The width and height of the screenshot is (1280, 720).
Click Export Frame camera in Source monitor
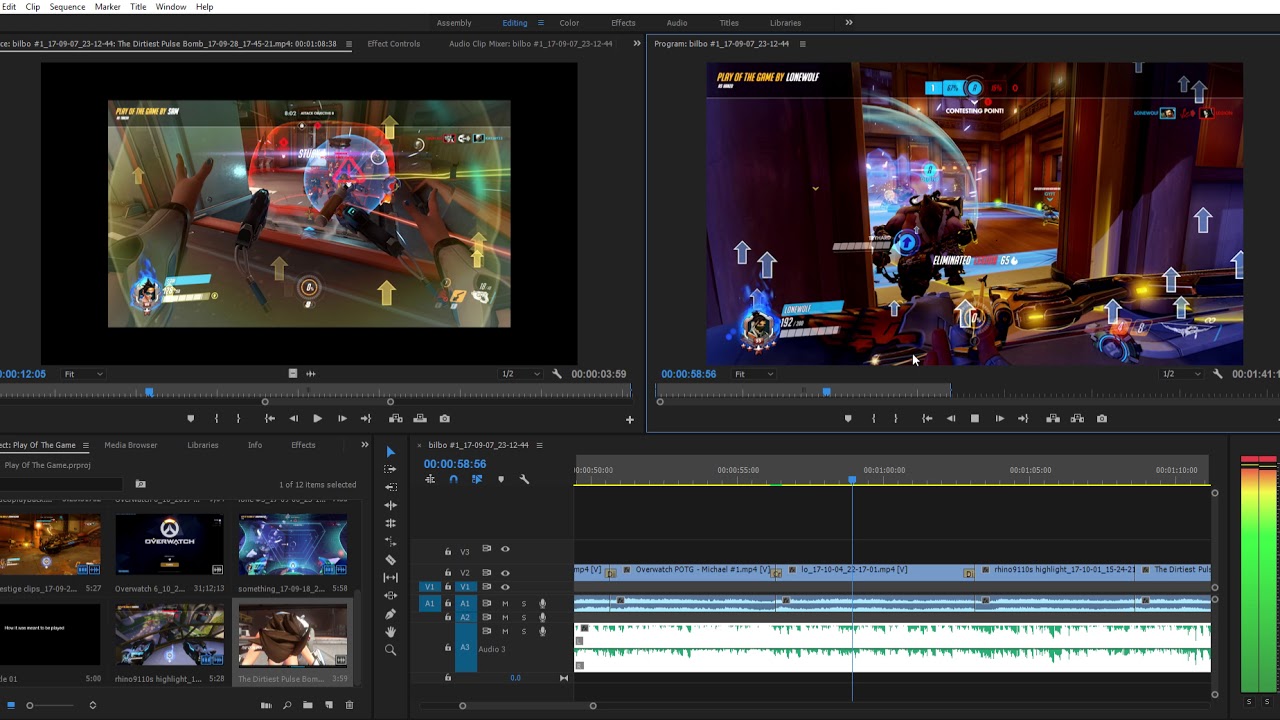pos(445,419)
